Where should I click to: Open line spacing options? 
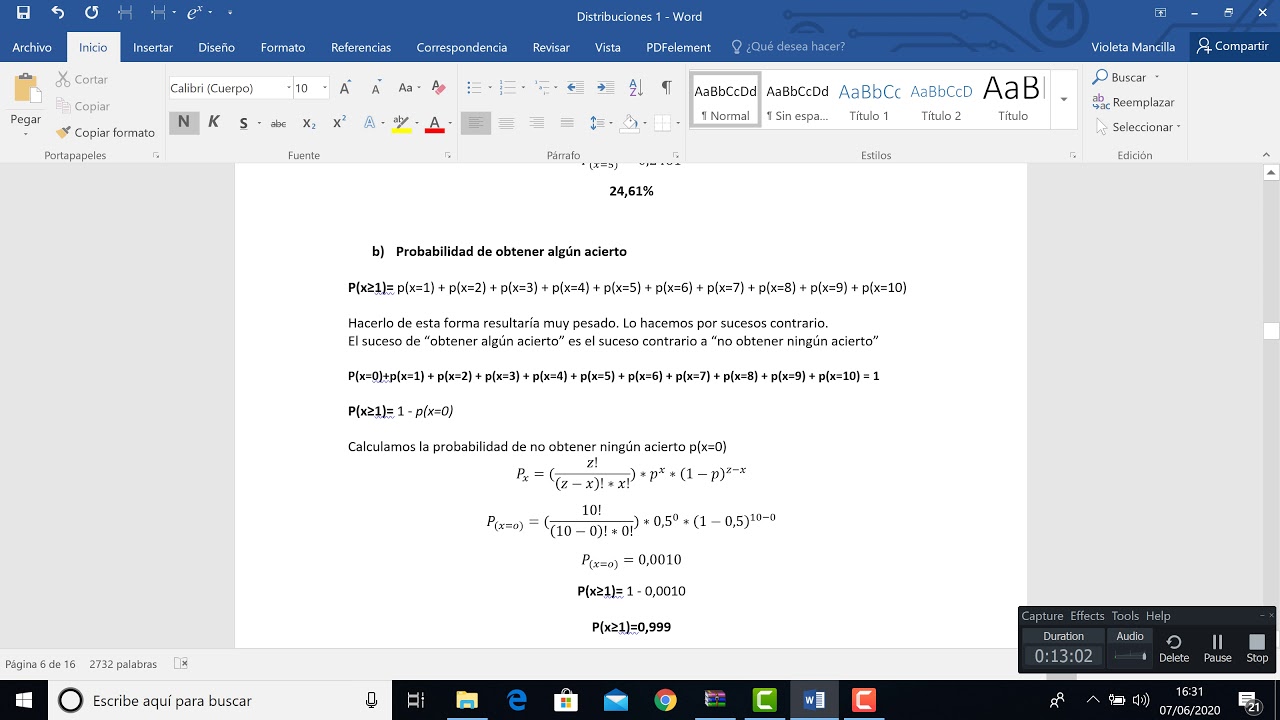tap(599, 123)
